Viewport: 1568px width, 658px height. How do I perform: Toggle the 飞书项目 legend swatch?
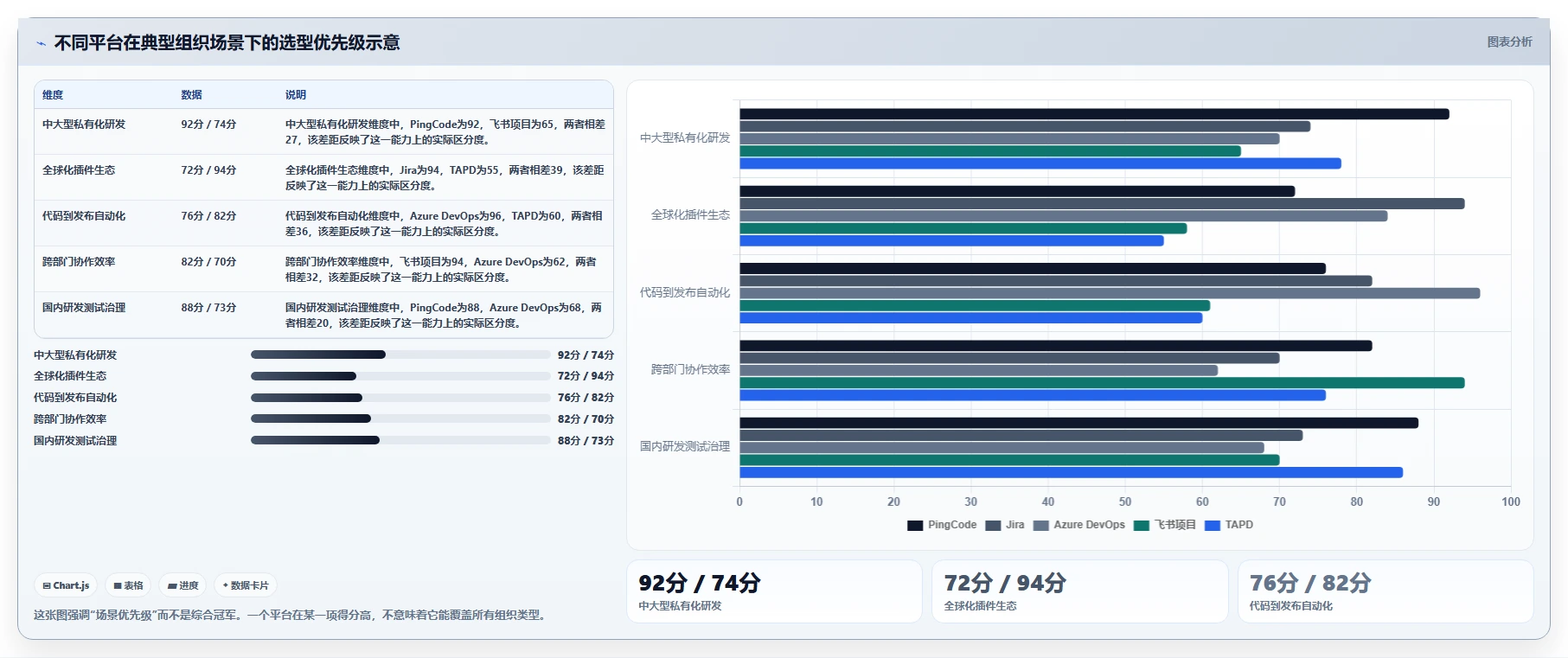pos(1142,526)
